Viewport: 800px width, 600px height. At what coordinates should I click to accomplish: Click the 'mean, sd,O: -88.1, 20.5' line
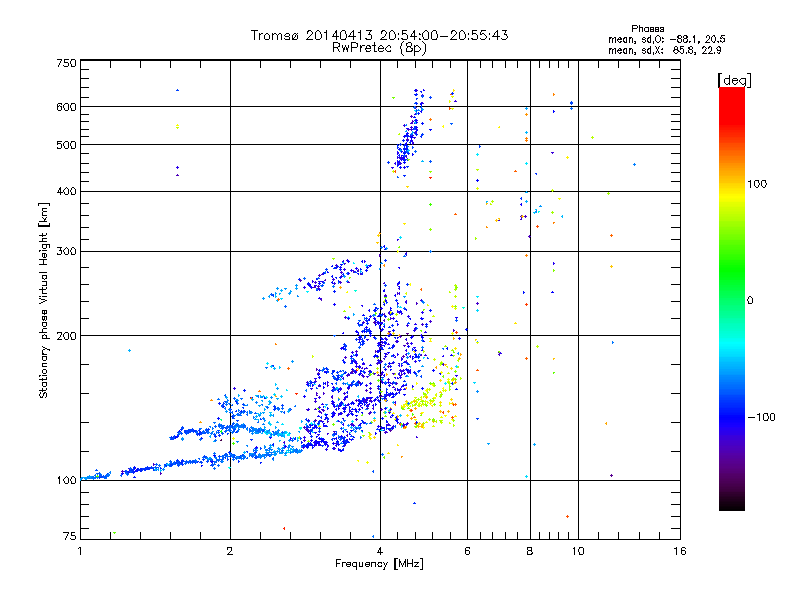pyautogui.click(x=666, y=39)
